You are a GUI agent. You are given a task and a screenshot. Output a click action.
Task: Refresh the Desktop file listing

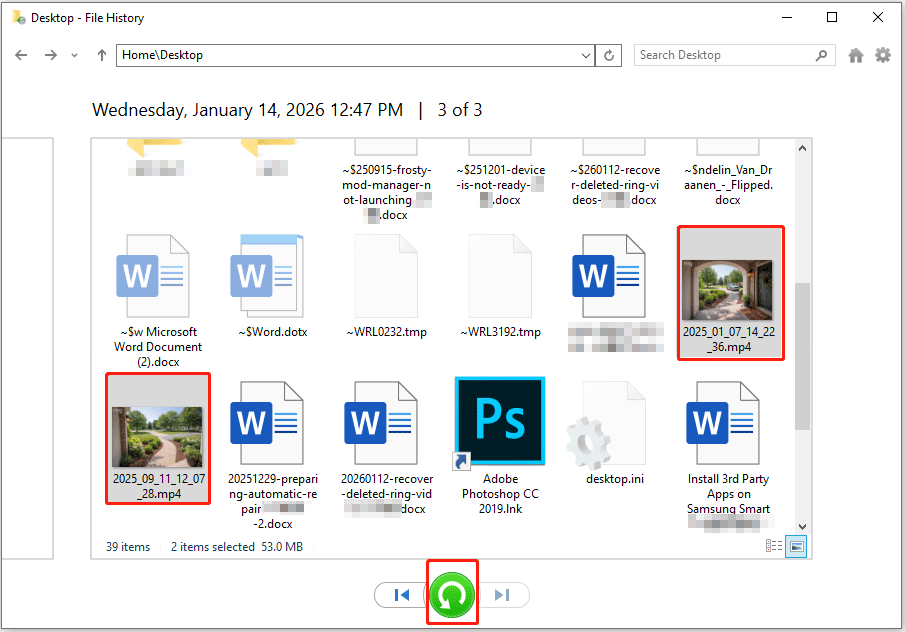coord(609,55)
